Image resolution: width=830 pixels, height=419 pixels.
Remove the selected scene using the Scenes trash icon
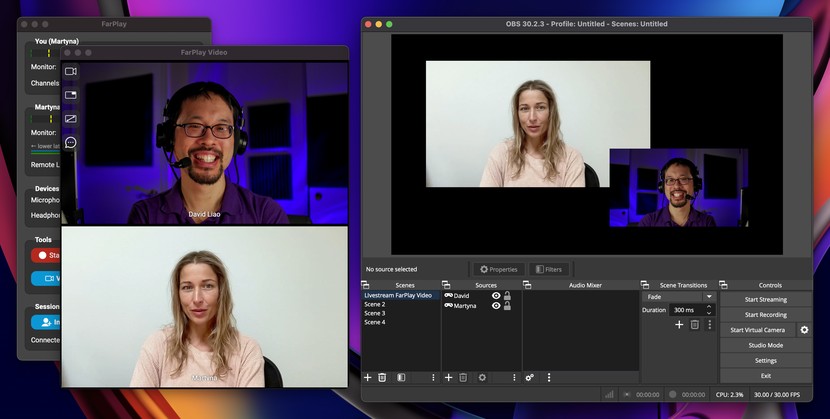click(x=382, y=377)
